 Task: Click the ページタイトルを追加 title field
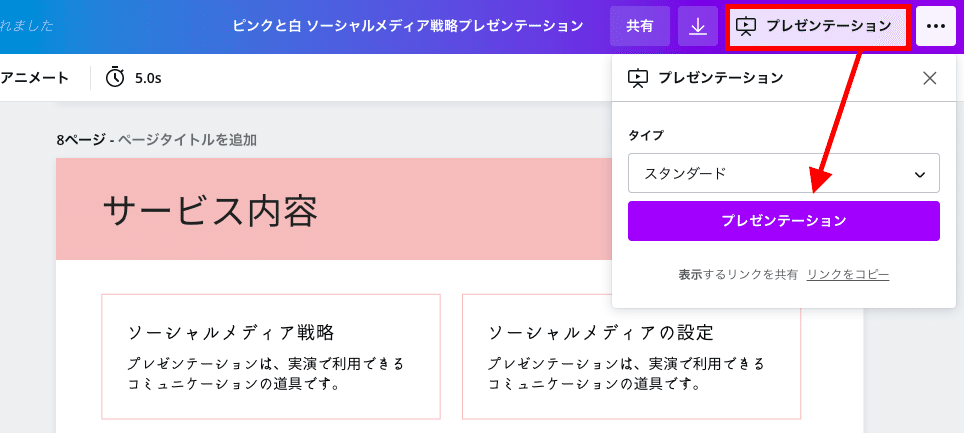click(187, 140)
